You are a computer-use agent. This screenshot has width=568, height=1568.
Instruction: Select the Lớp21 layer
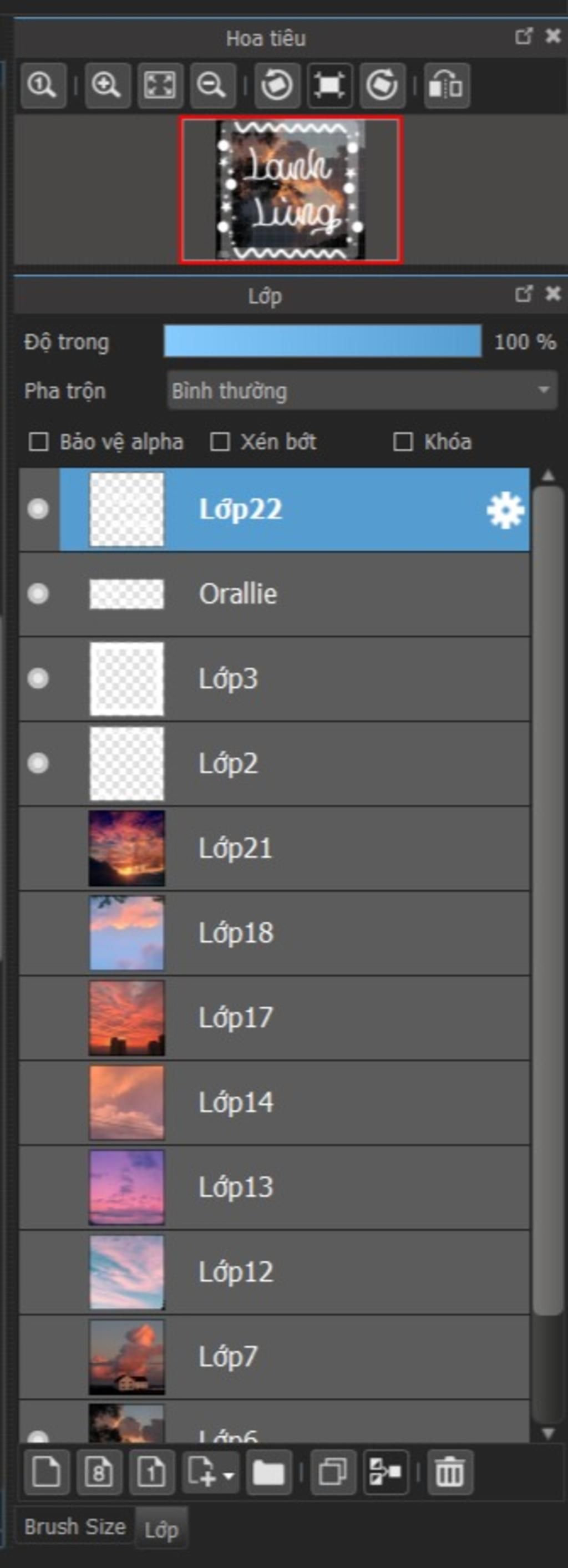pyautogui.click(x=274, y=848)
